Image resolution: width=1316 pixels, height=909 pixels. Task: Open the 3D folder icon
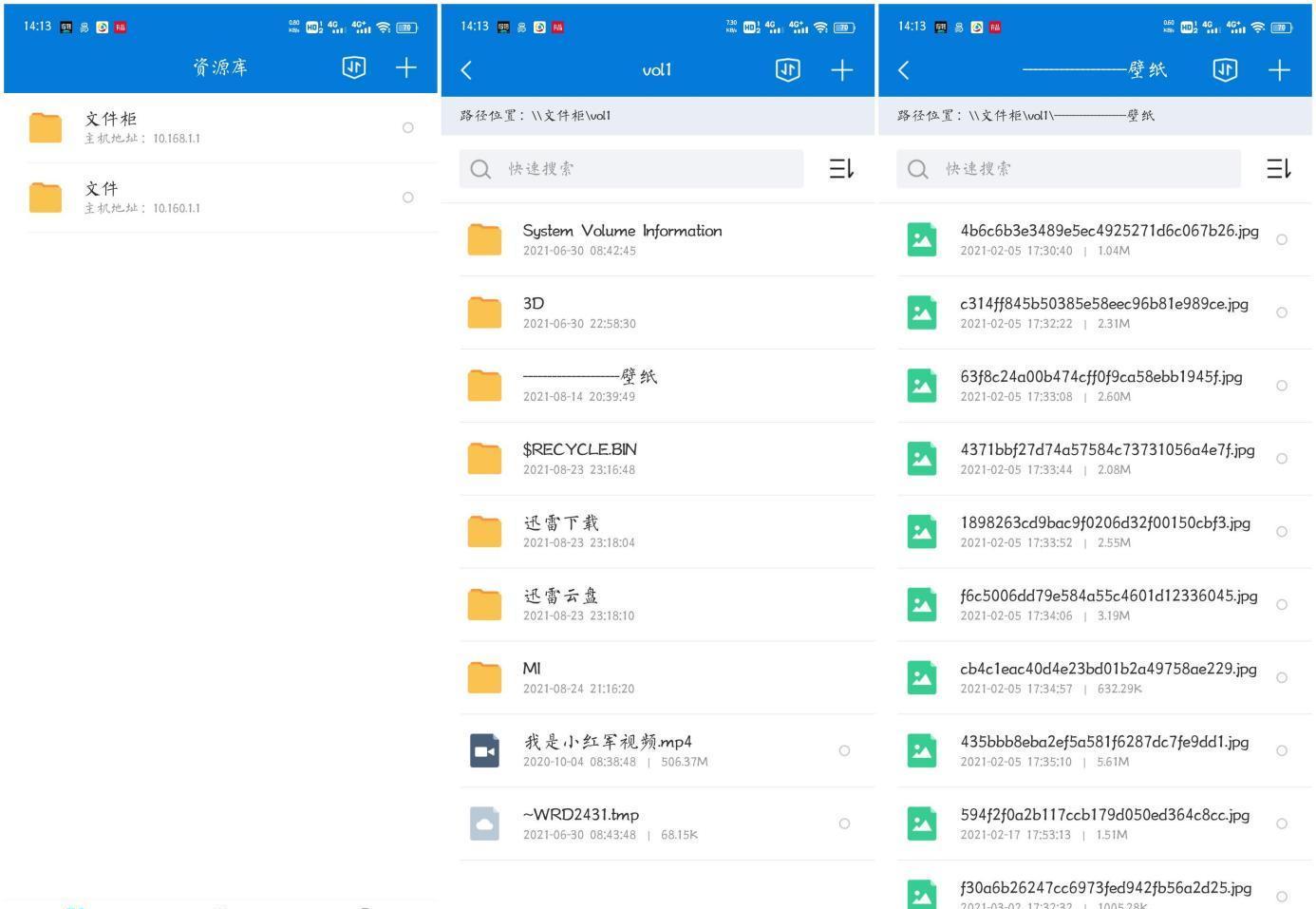tap(485, 312)
